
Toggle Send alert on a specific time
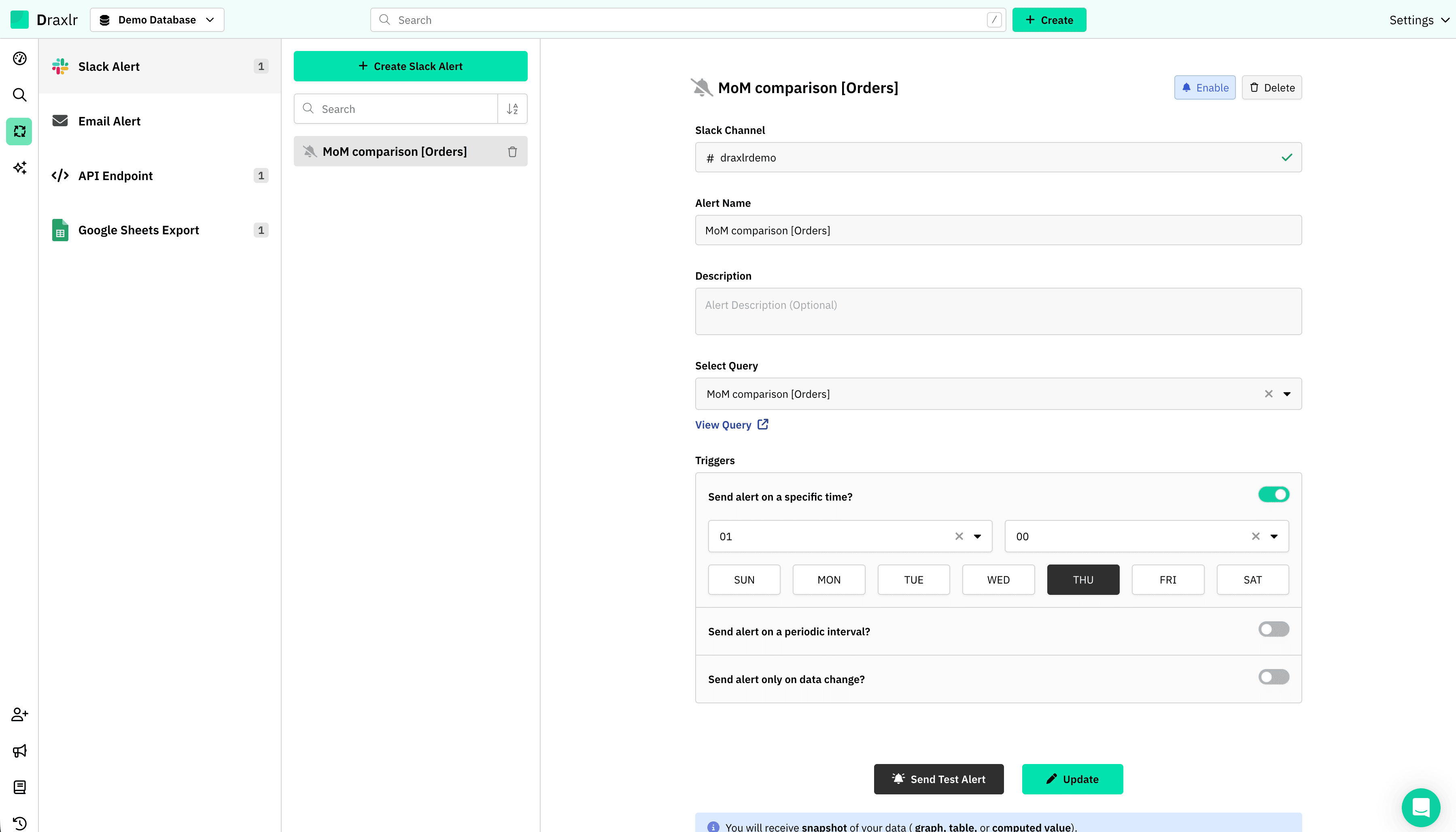pyautogui.click(x=1274, y=494)
